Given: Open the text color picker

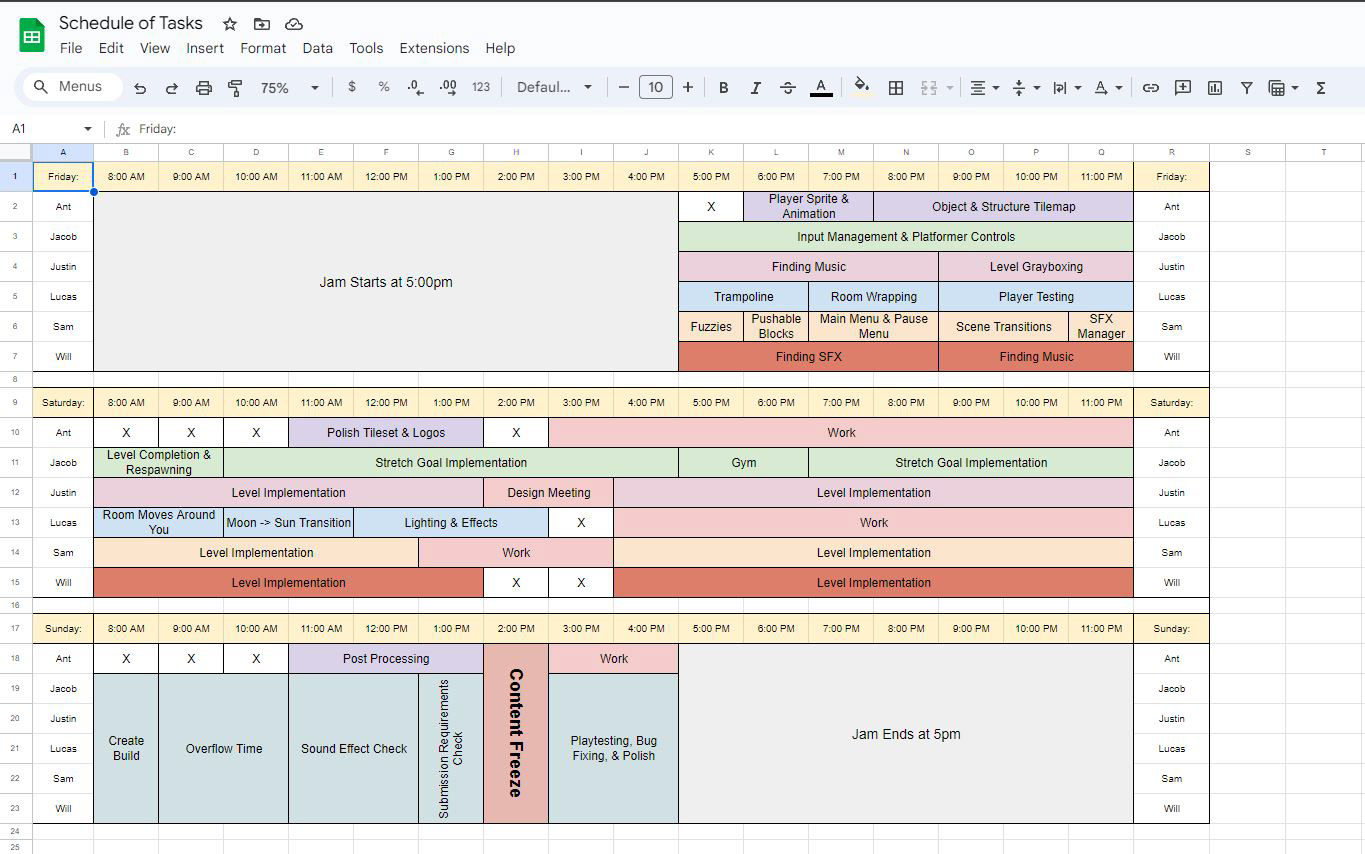Looking at the screenshot, I should click(821, 88).
